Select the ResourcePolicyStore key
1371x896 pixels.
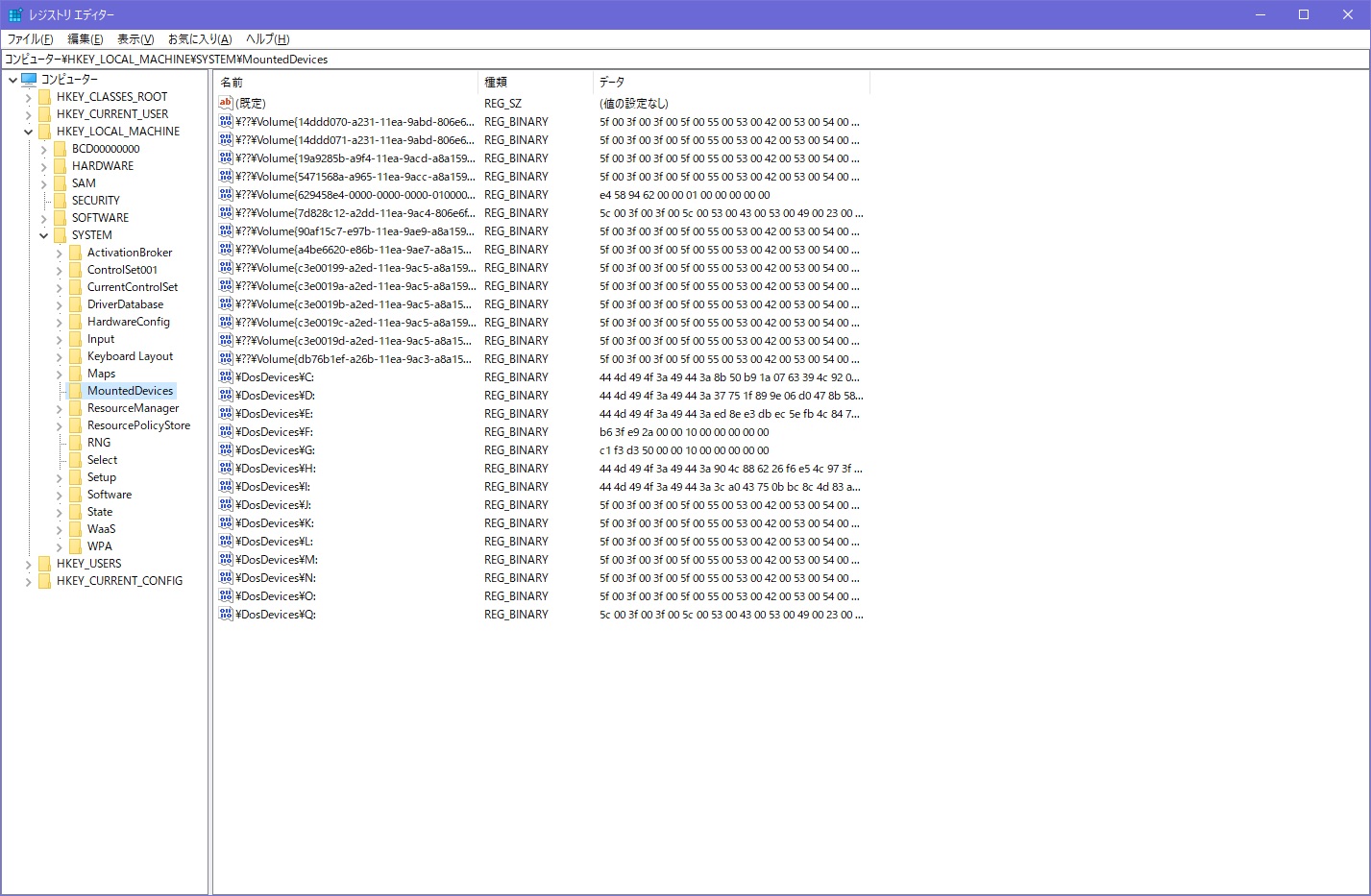pos(138,424)
